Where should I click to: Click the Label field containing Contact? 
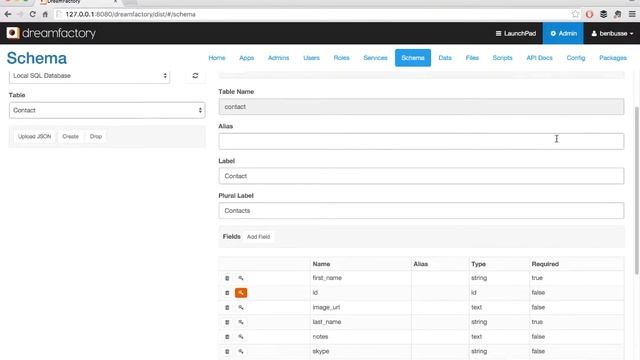[421, 176]
